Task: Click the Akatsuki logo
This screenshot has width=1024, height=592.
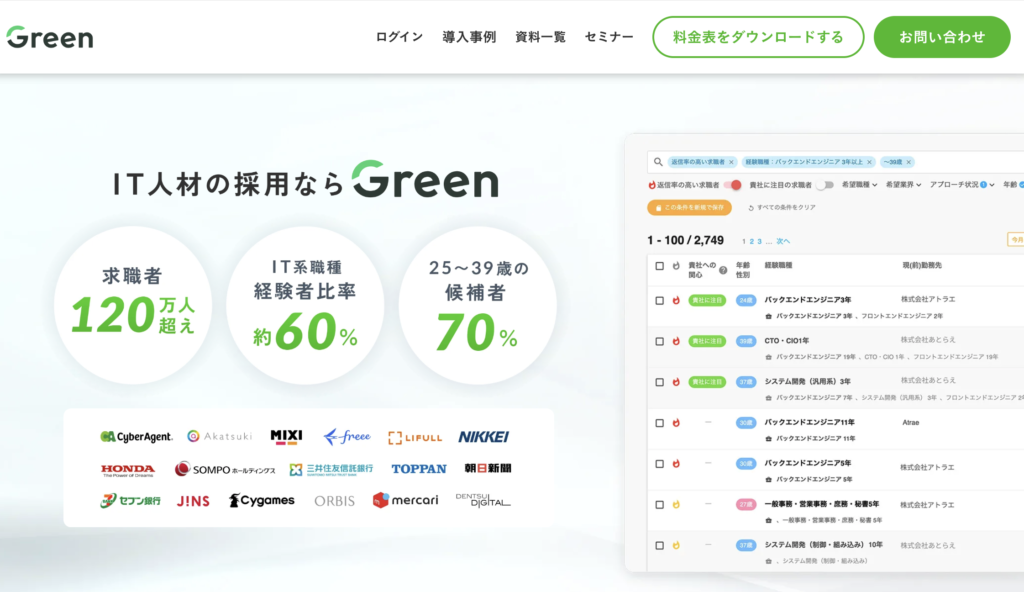Action: [x=219, y=436]
